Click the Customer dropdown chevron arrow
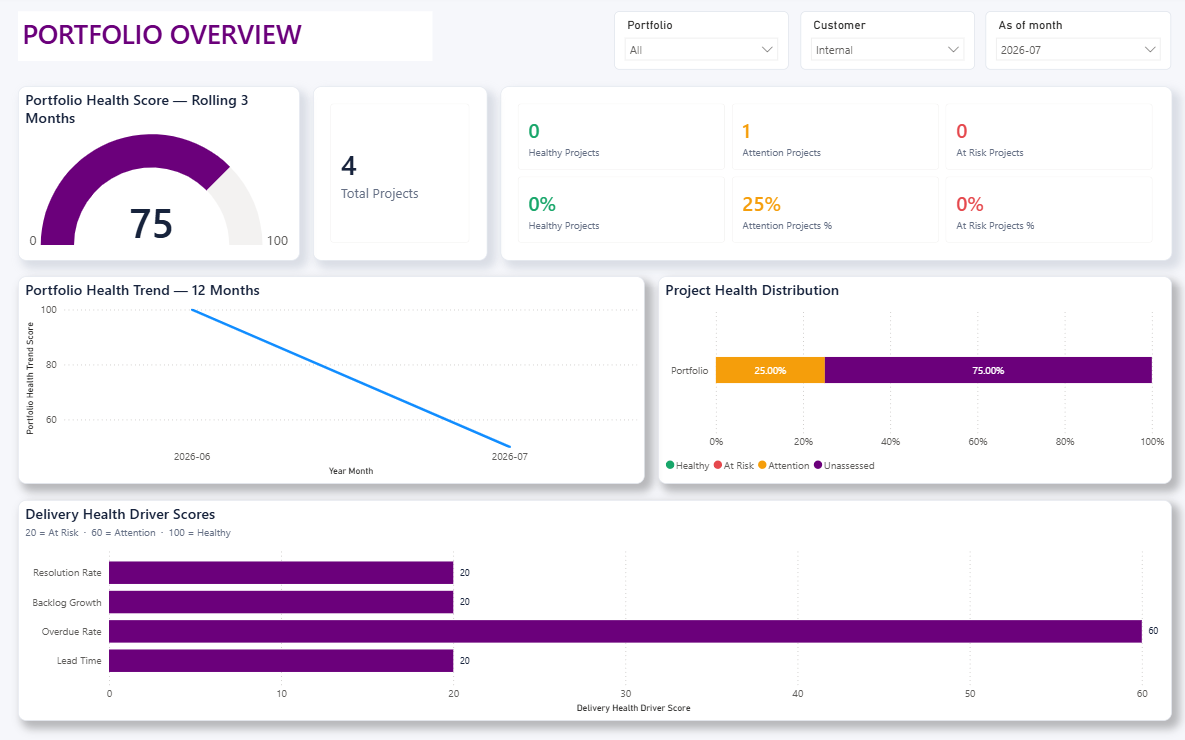1185x740 pixels. pos(953,50)
